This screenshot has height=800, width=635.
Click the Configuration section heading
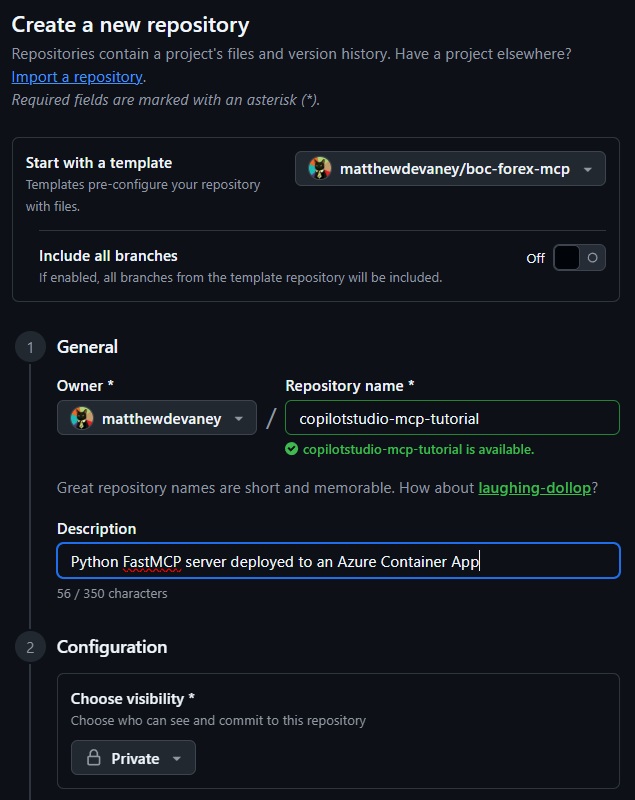(112, 647)
